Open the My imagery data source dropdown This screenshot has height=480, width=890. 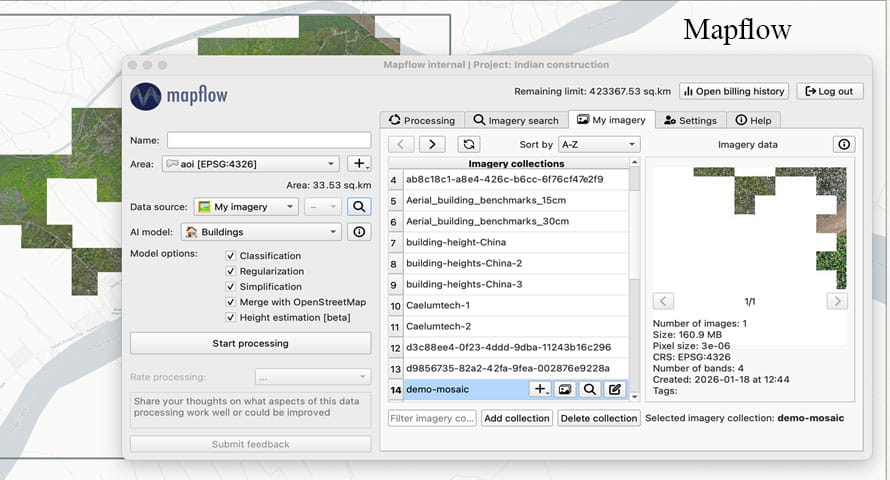point(246,207)
